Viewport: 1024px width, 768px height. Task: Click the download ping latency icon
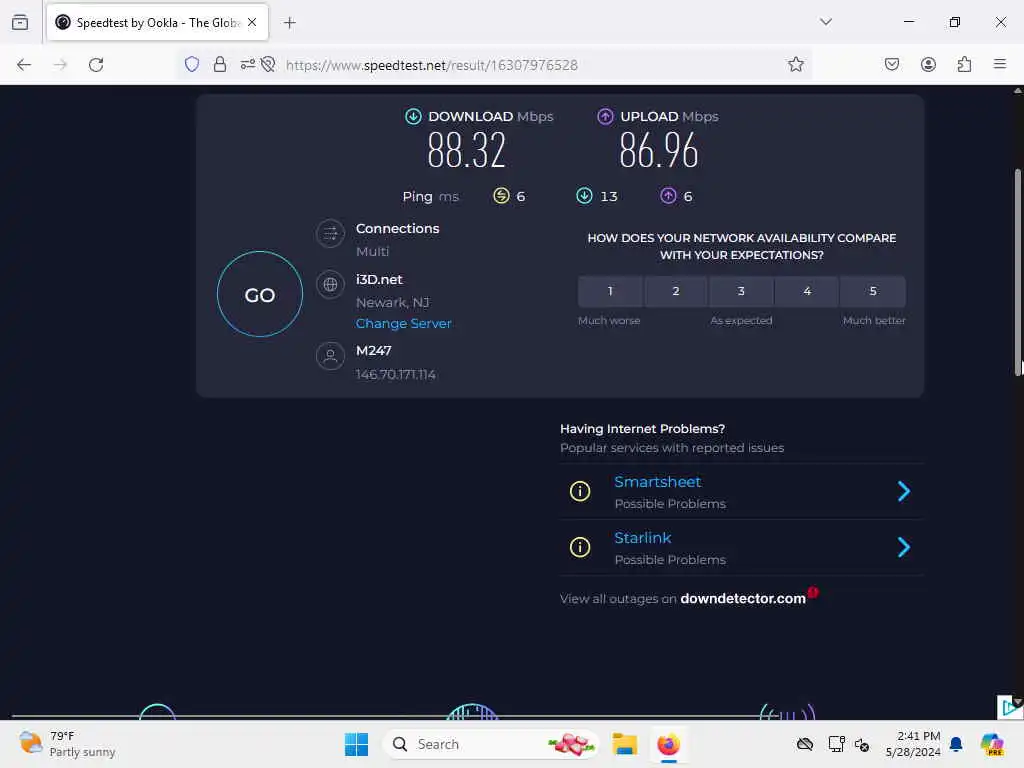pyautogui.click(x=584, y=196)
